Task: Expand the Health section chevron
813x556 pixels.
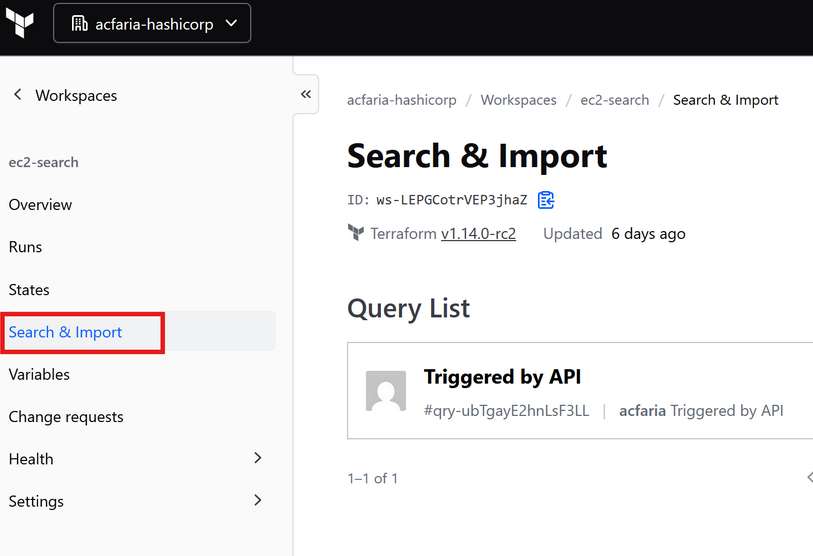Action: click(257, 458)
